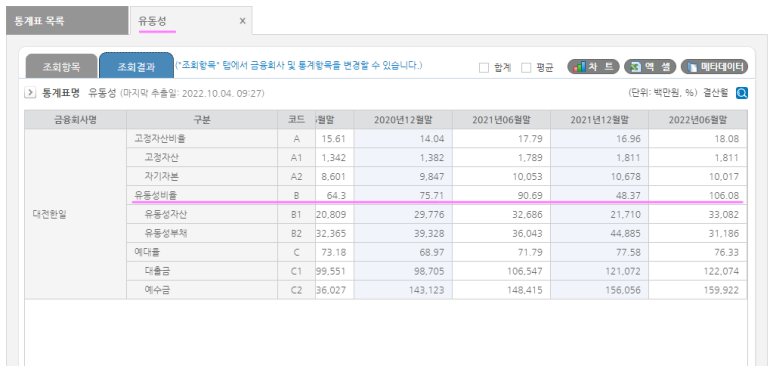Open the 차트 chart button

594,67
